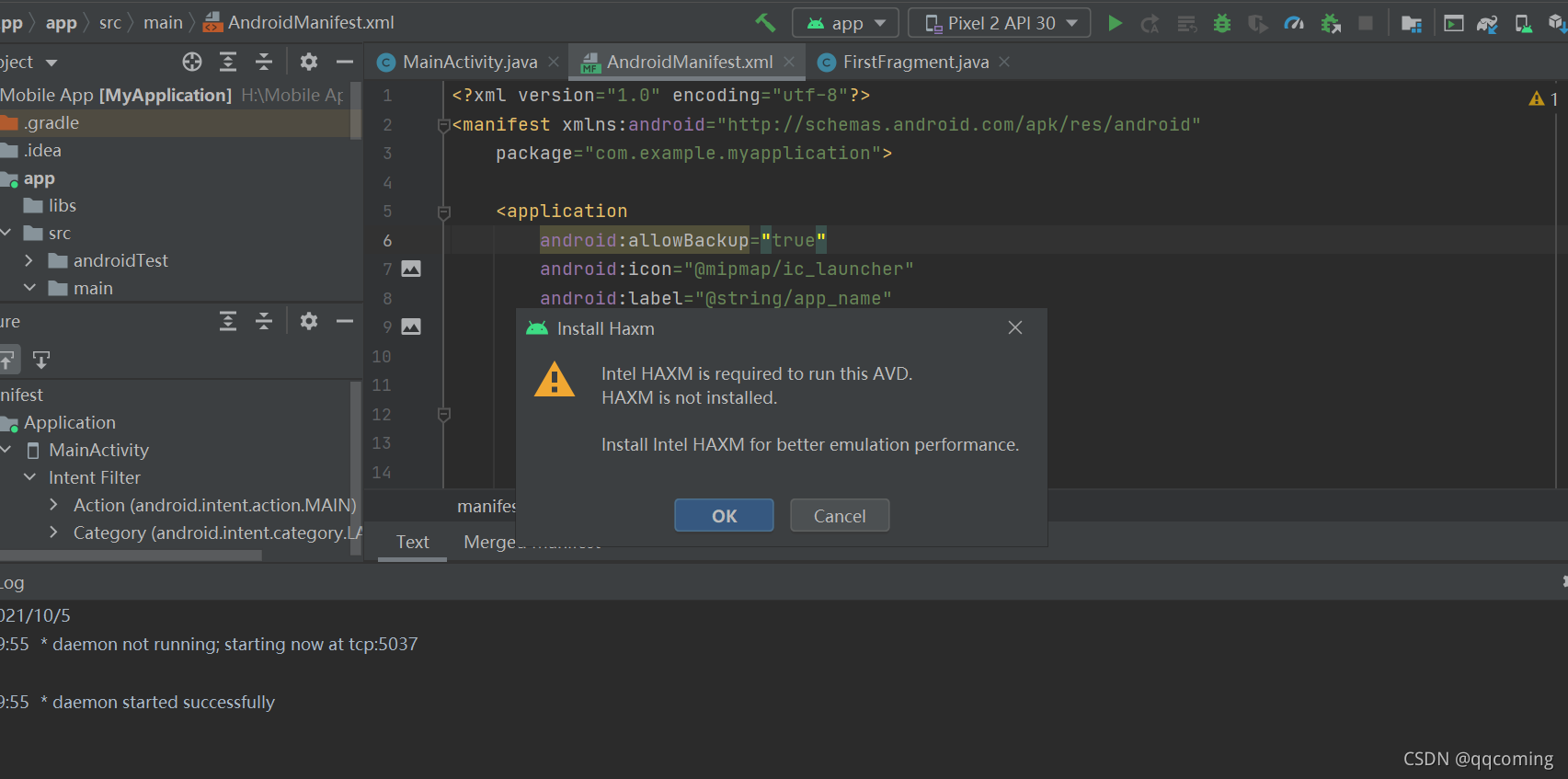Image resolution: width=1568 pixels, height=779 pixels.
Task: Expand the Action android.intent.action.MAIN node
Action: click(x=53, y=505)
